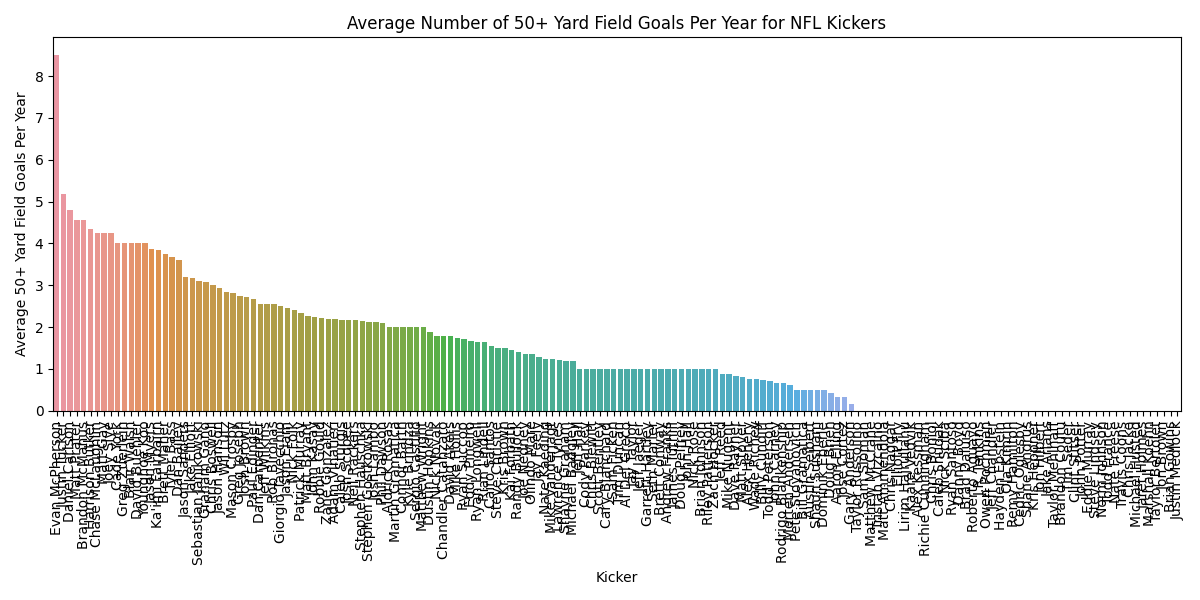The image size is (1200, 600).
Task: Click the tallest bar for Evan McPherson
Action: point(56,233)
